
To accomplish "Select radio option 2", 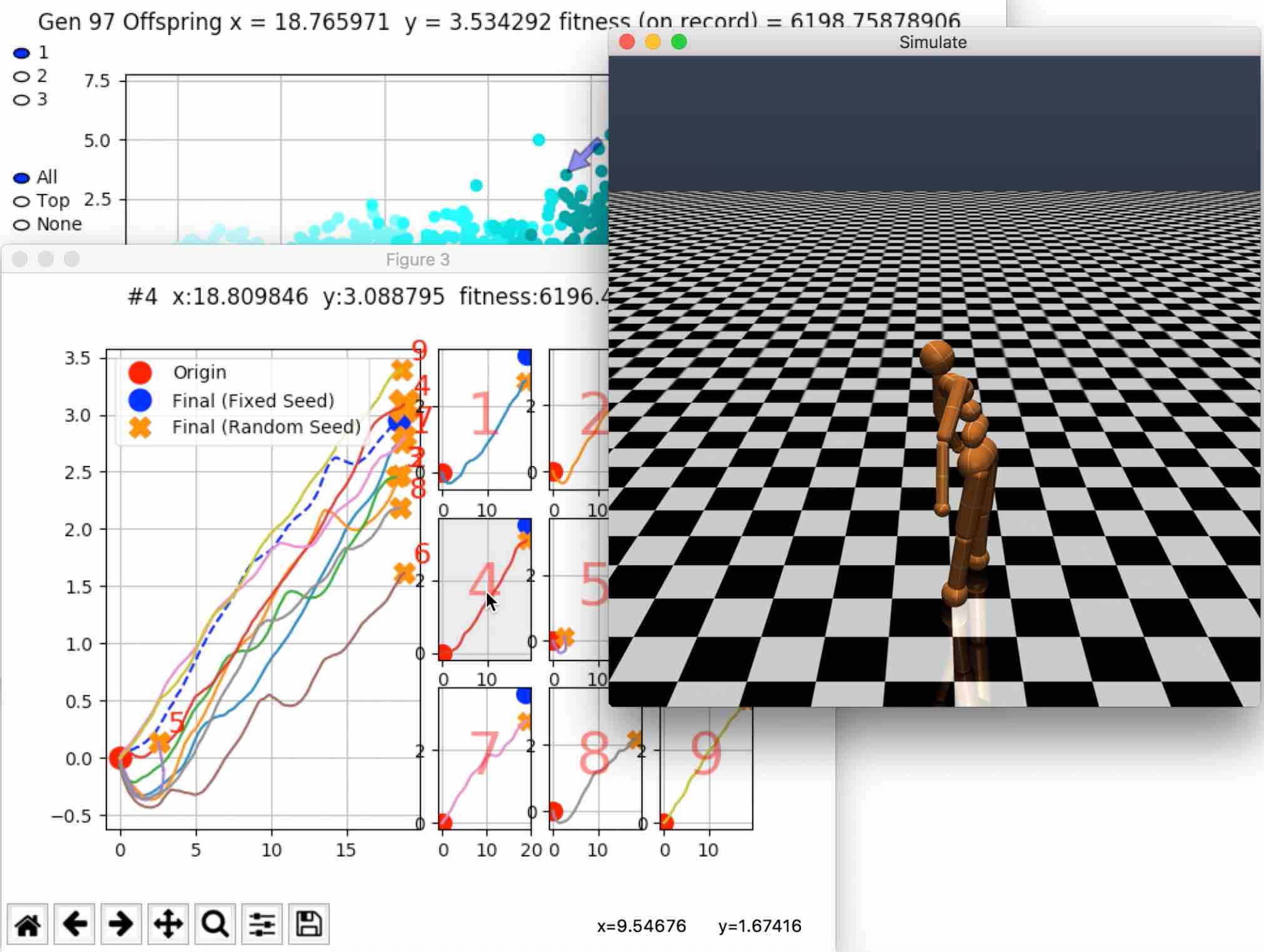I will (22, 77).
